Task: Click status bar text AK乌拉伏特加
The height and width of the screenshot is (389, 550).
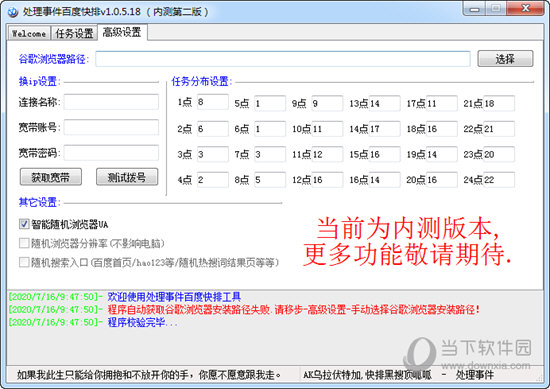Action: 367,375
